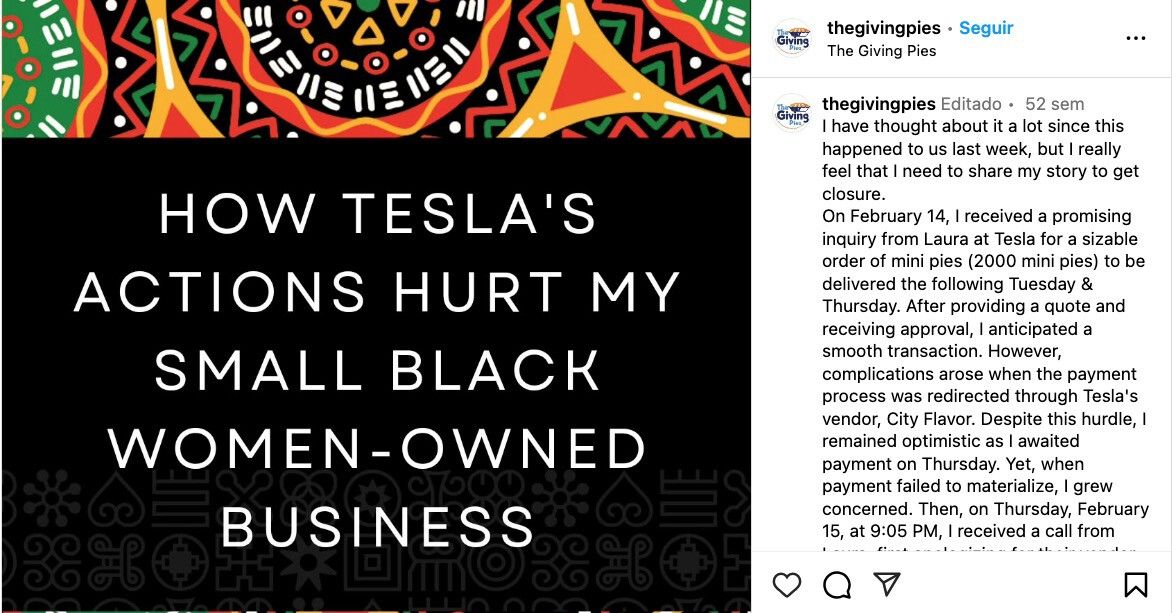Click the "WOMEN-OWNED" line in the post image

tap(377, 448)
